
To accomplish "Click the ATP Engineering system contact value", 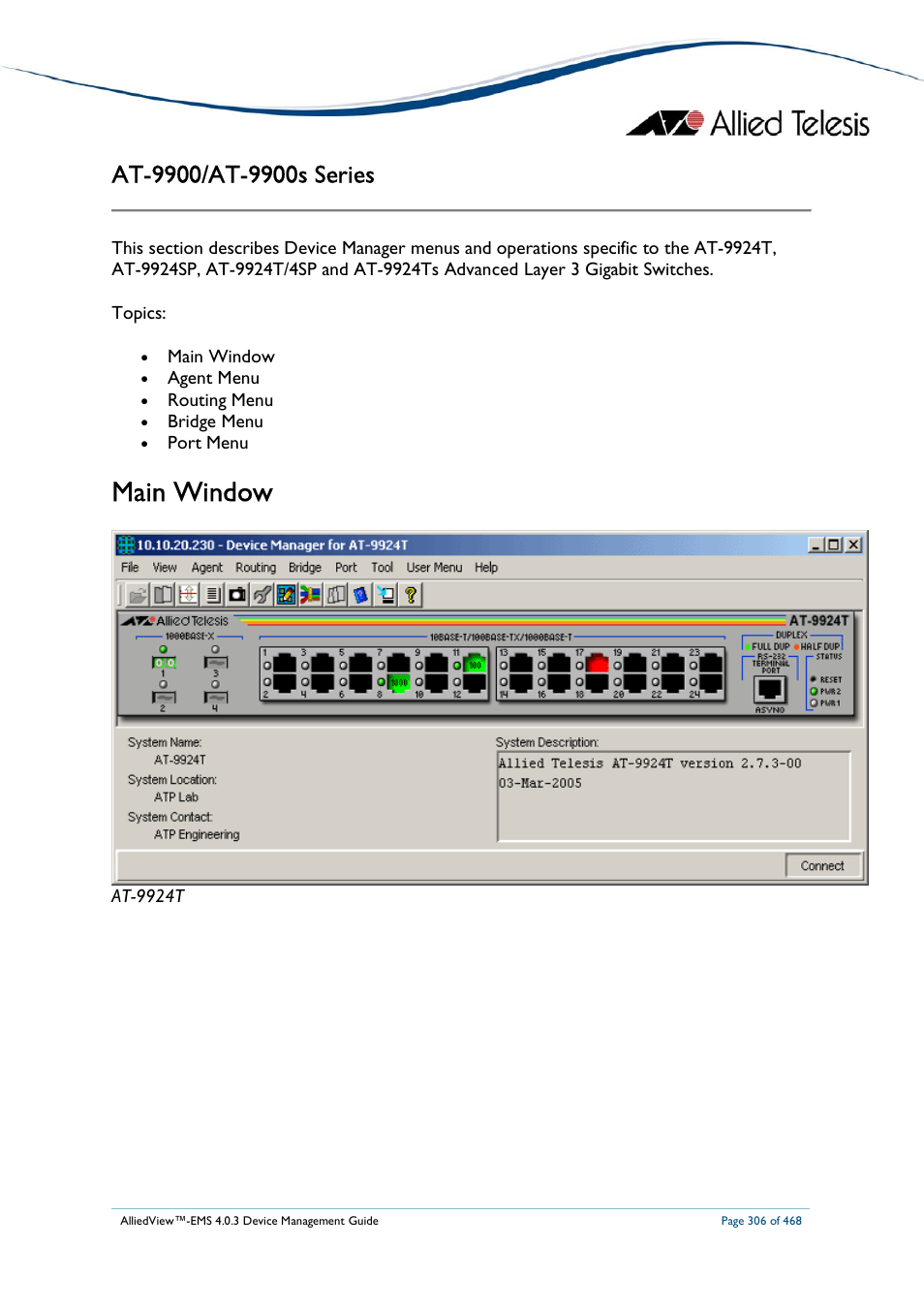I will tap(197, 835).
